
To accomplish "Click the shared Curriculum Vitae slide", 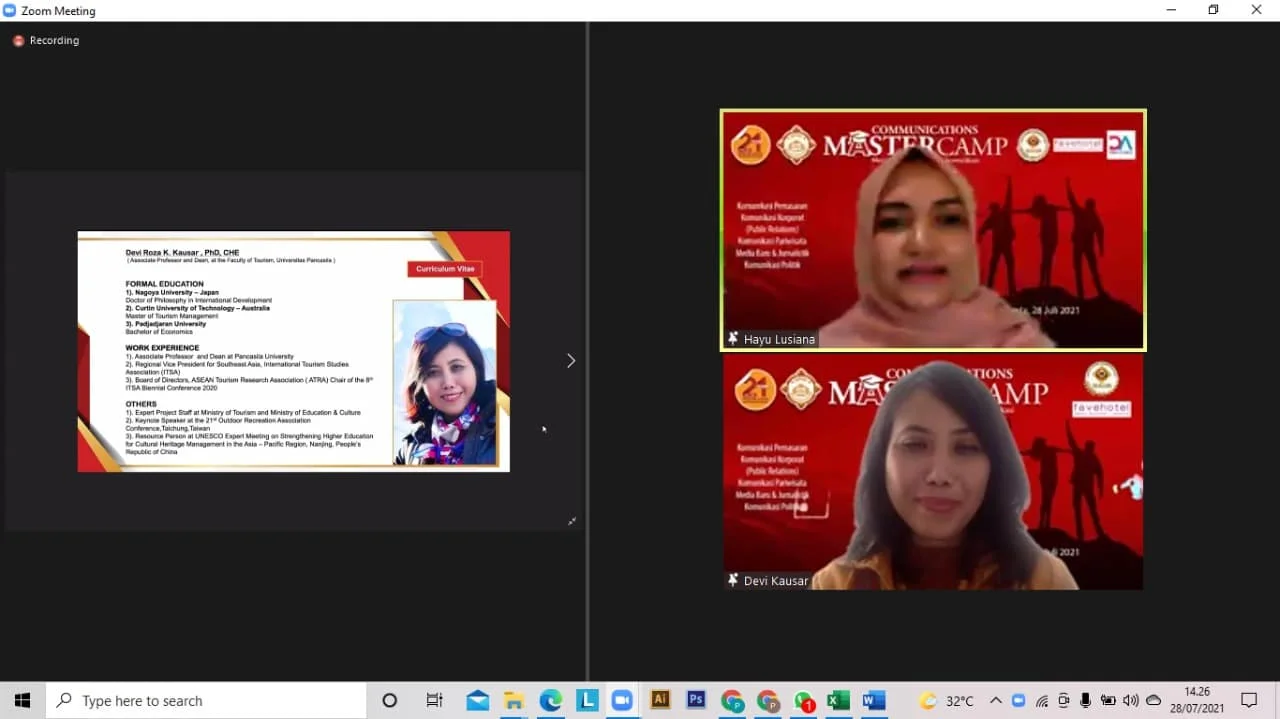I will pyautogui.click(x=294, y=351).
